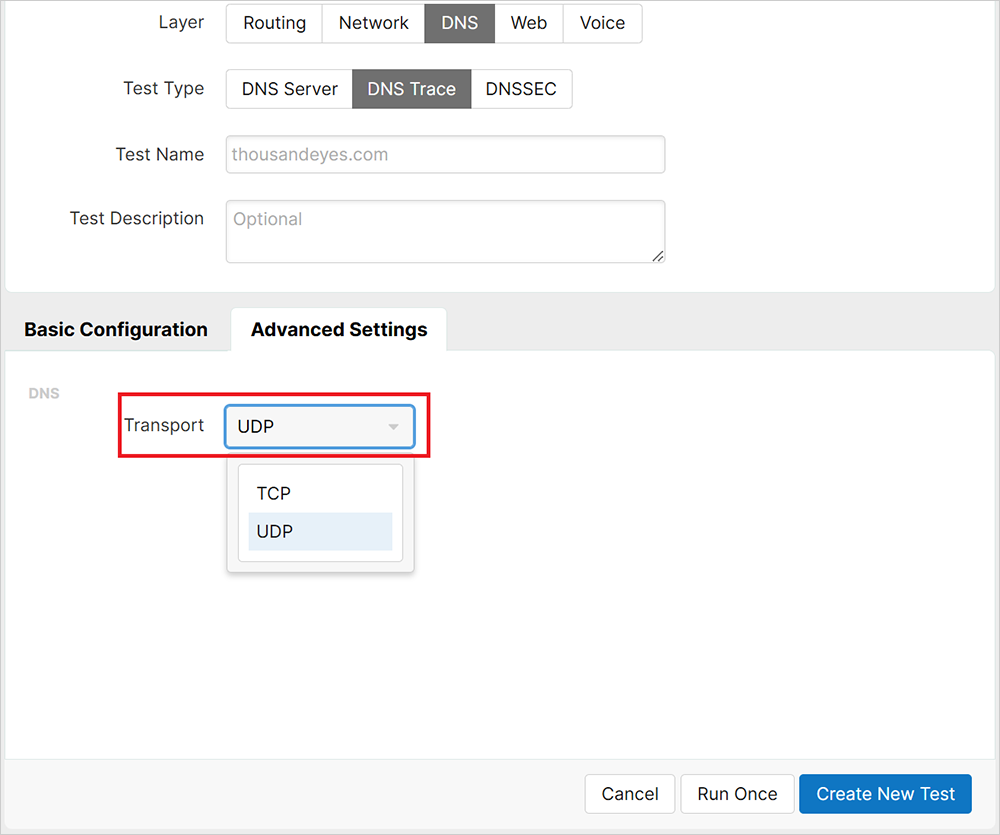Click the Transport dropdown caret arrow
The height and width of the screenshot is (835, 1000).
pyautogui.click(x=394, y=427)
